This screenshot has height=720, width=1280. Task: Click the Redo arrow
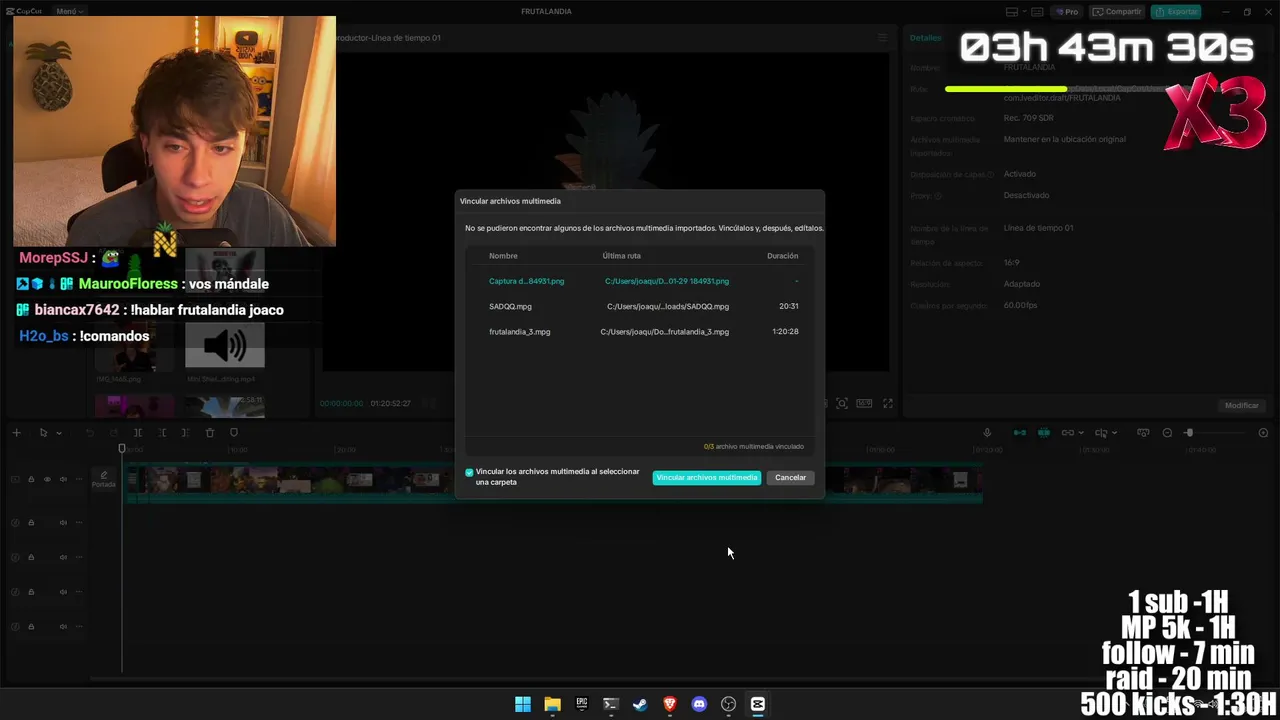pyautogui.click(x=113, y=433)
